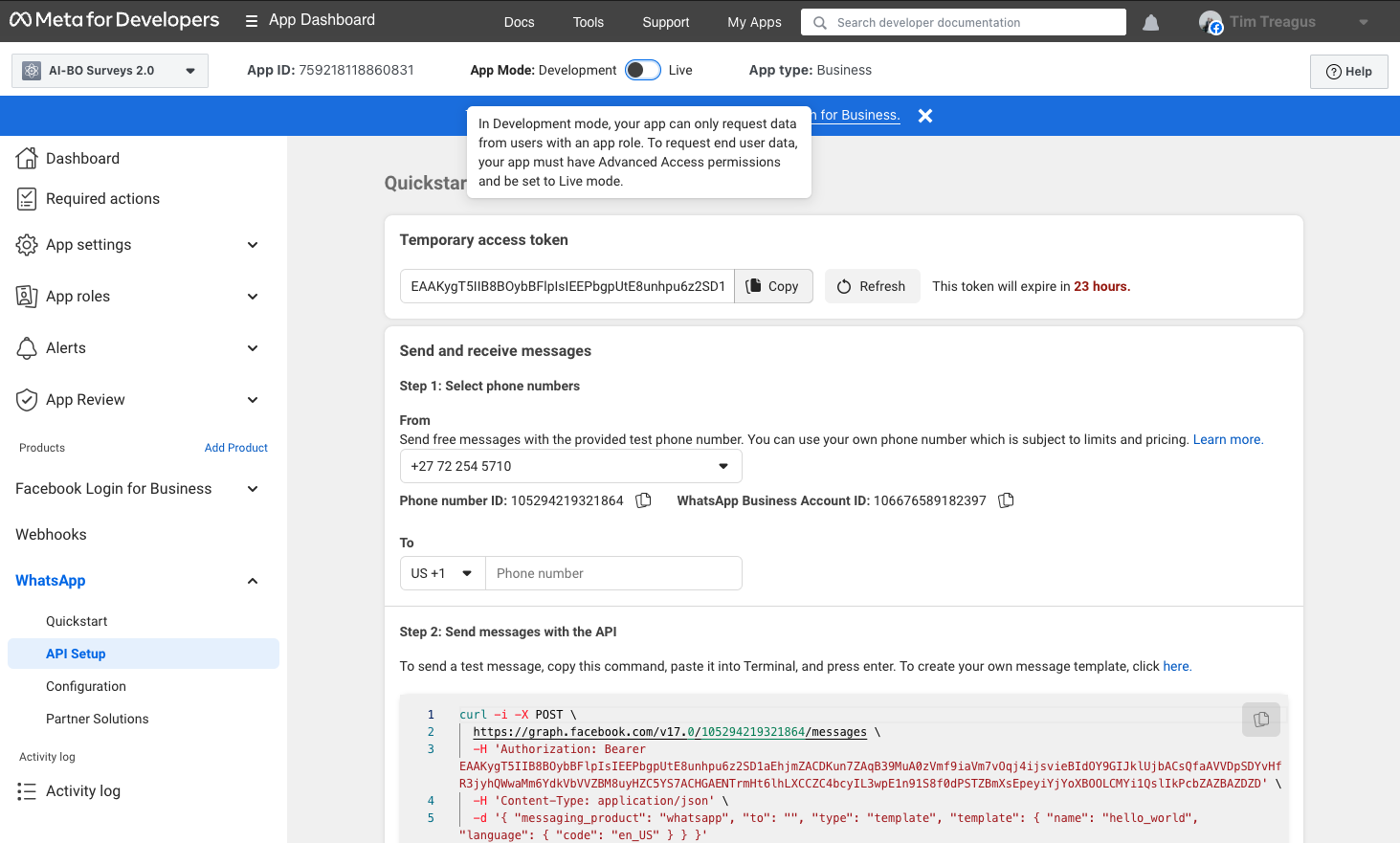
Task: Open the Tools menu
Action: [589, 22]
